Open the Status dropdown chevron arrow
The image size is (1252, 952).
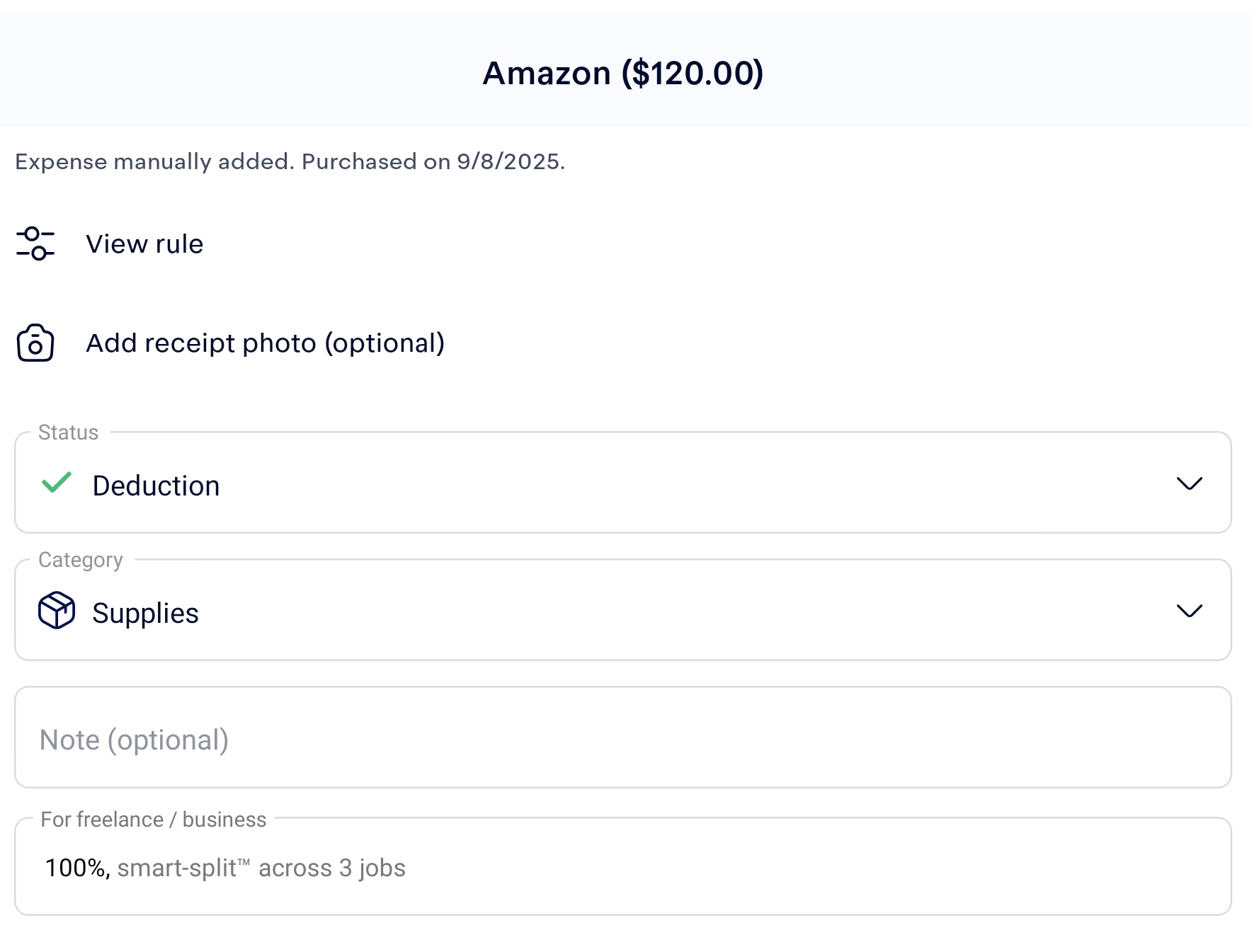[x=1189, y=483]
